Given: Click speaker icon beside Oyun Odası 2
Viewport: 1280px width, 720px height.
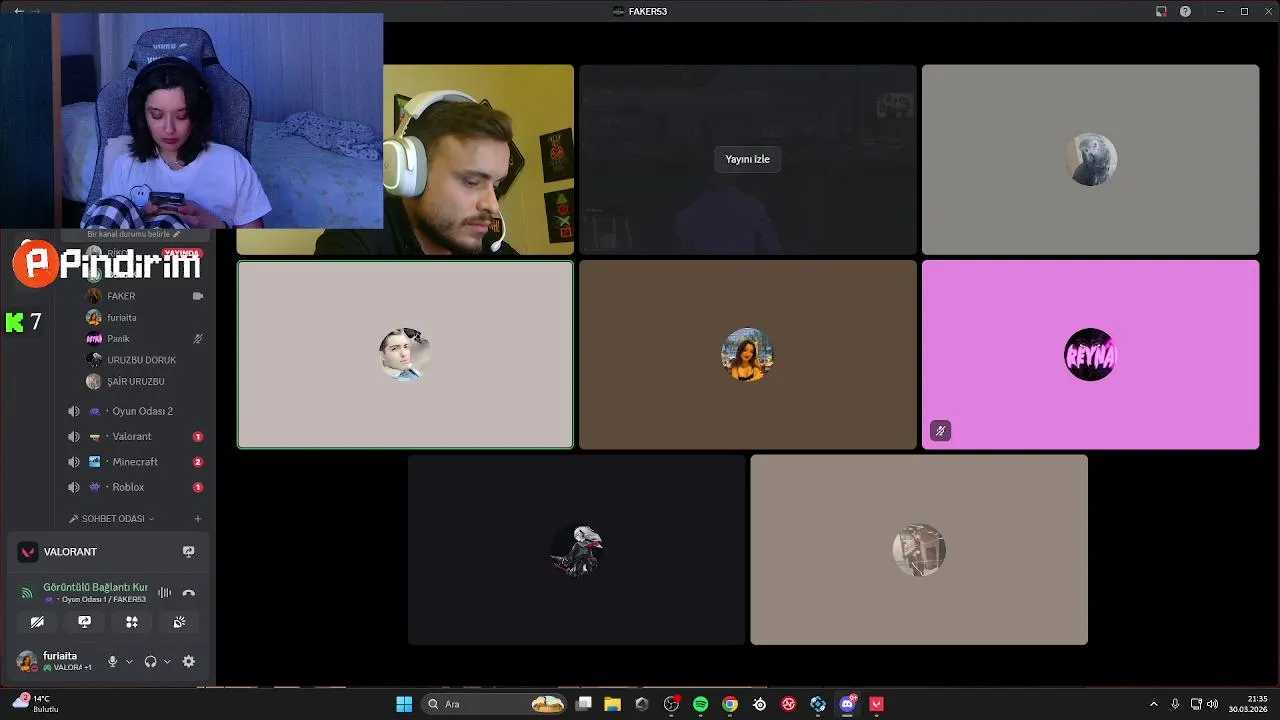Looking at the screenshot, I should [73, 411].
